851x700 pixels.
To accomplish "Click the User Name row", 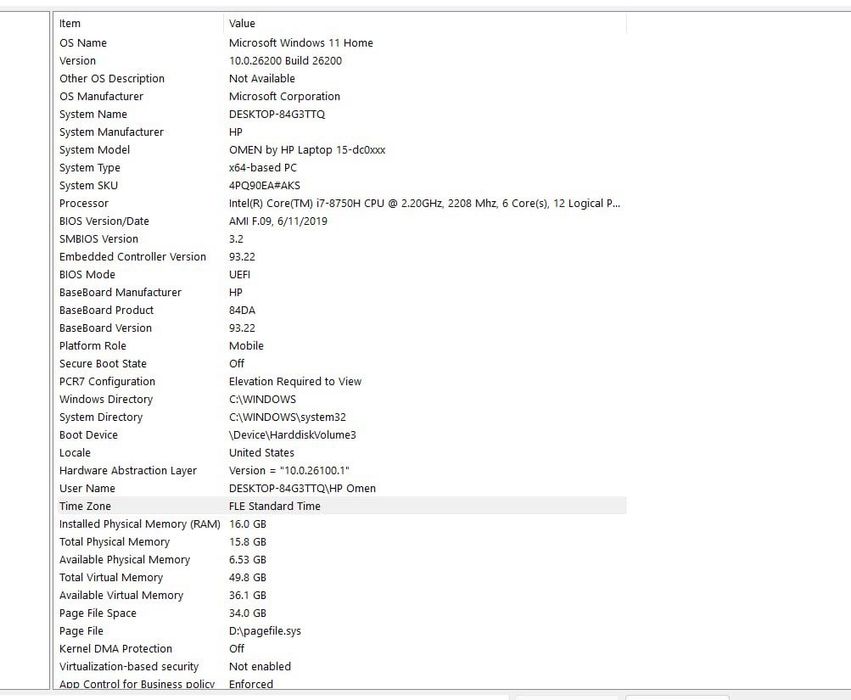I will click(x=87, y=489).
